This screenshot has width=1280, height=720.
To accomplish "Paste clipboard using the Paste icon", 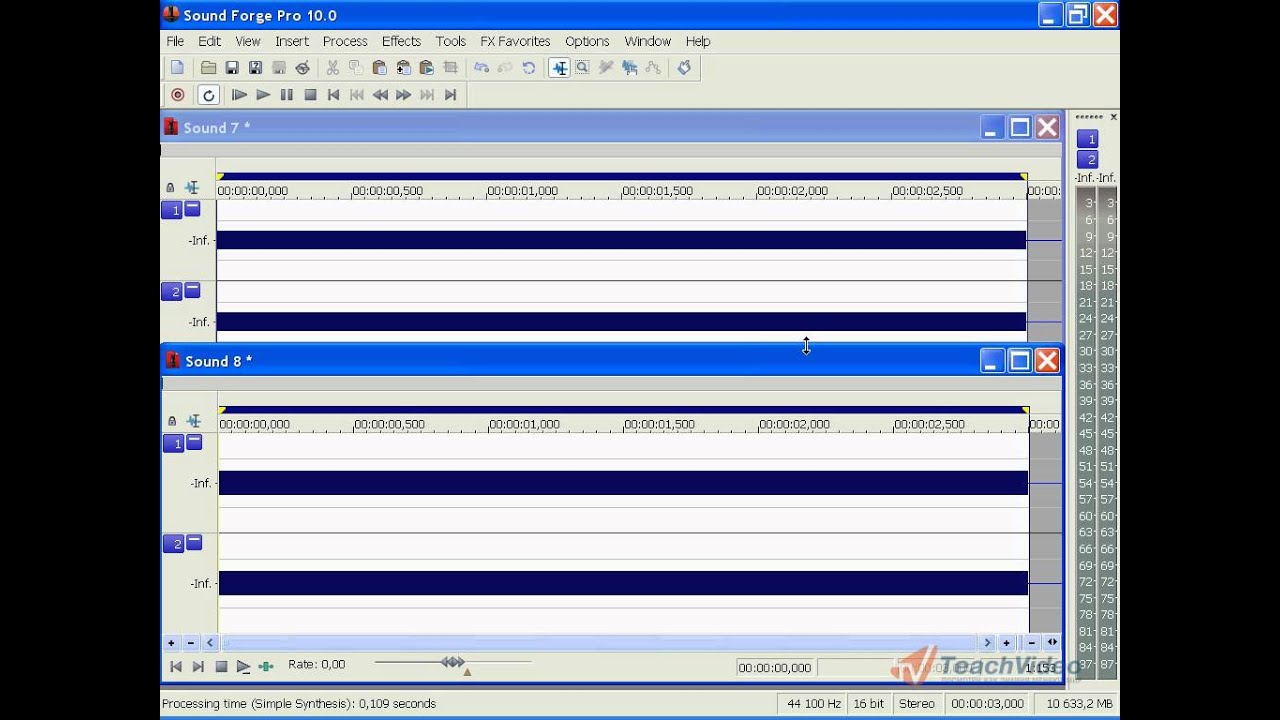I will (379, 68).
